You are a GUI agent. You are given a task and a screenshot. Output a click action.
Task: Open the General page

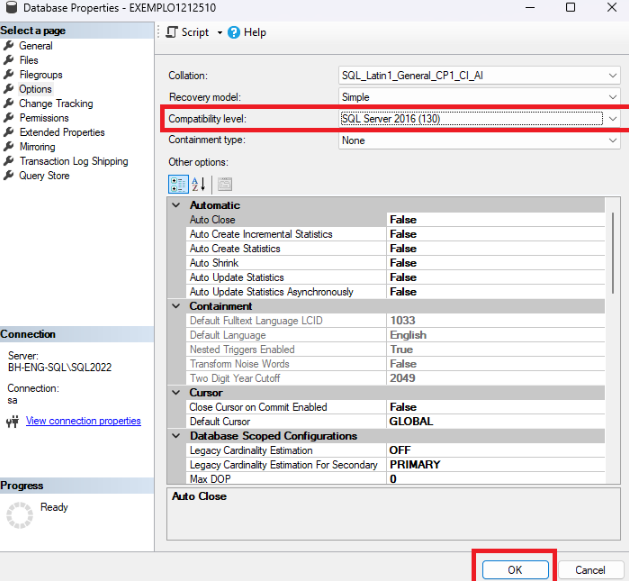[36, 46]
